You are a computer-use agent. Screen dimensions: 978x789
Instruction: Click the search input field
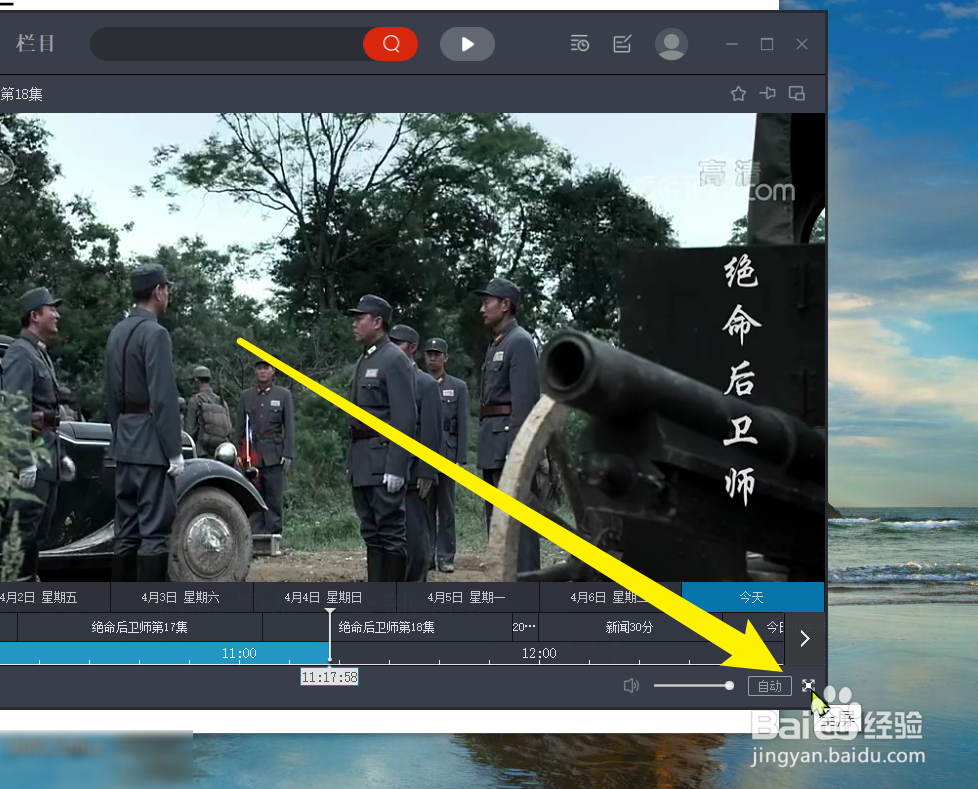[x=228, y=44]
